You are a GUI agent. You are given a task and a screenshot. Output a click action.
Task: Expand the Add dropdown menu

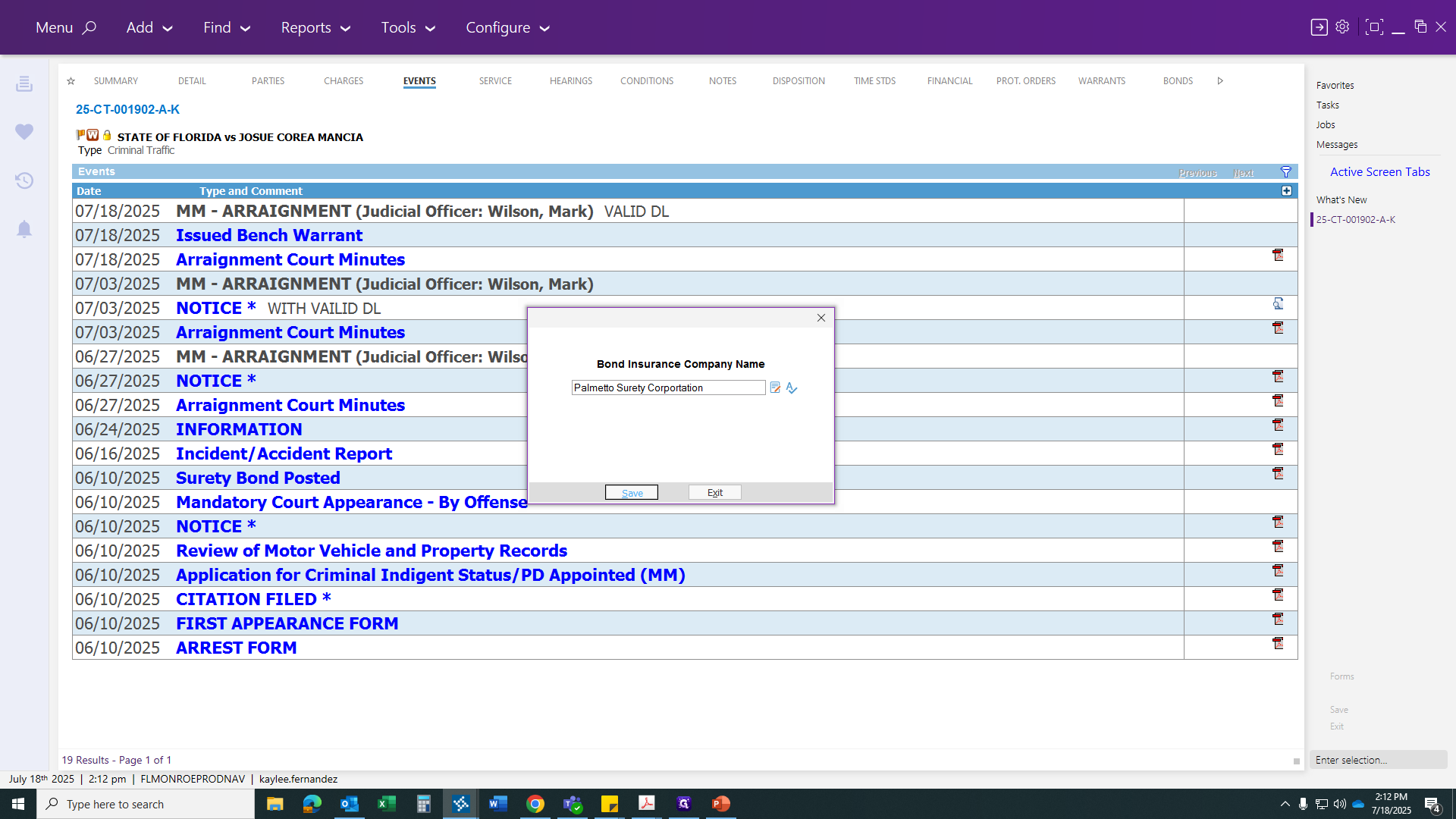pyautogui.click(x=149, y=28)
